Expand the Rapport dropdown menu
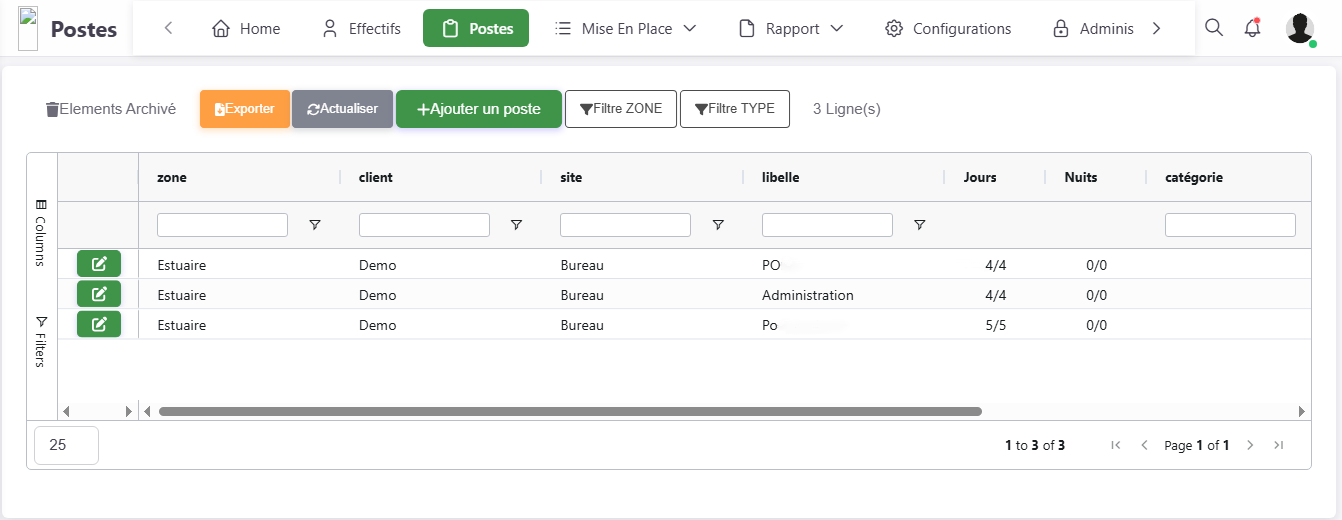This screenshot has width=1342, height=520. pos(791,28)
